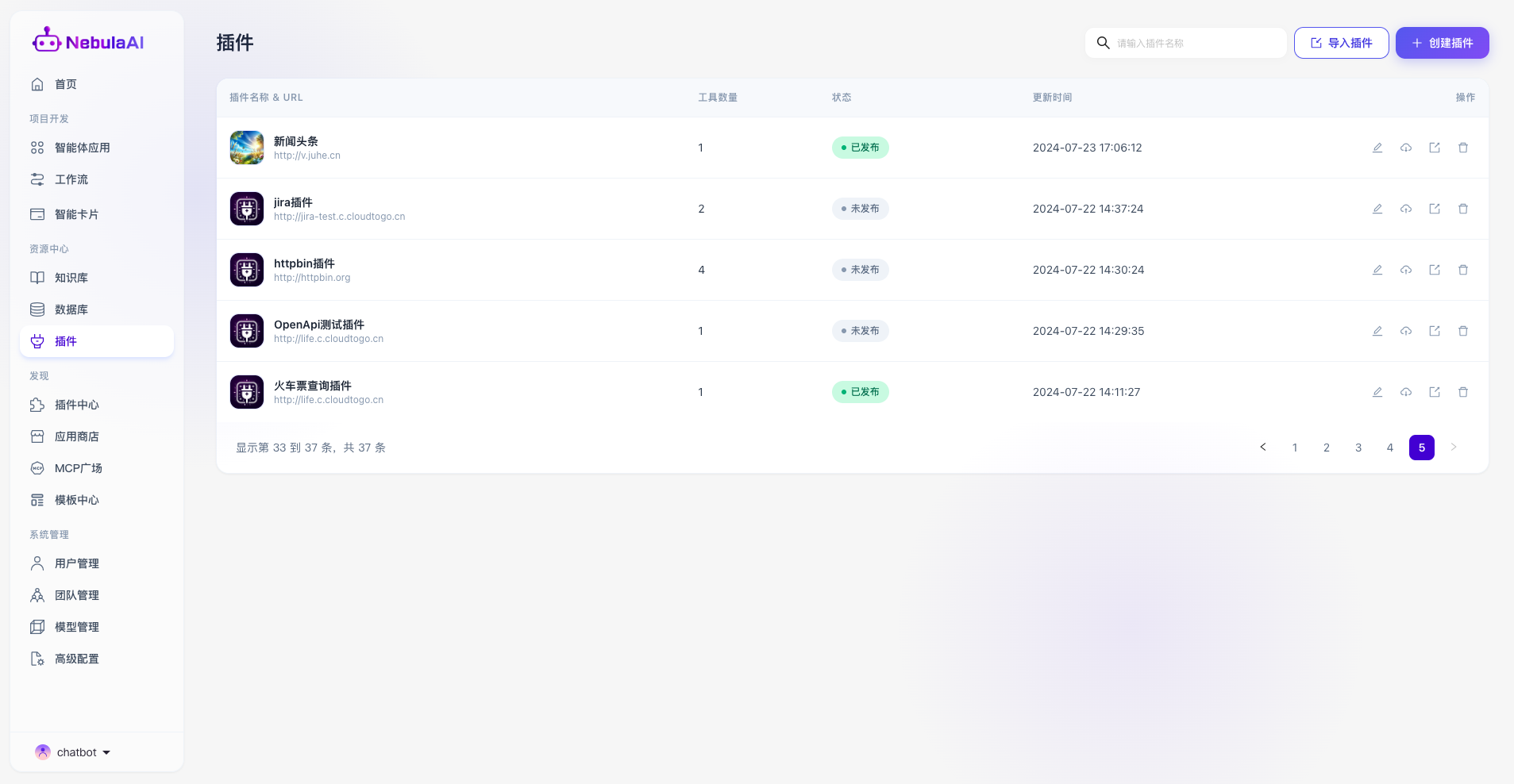
Task: Go to previous page with left chevron
Action: 1263,447
